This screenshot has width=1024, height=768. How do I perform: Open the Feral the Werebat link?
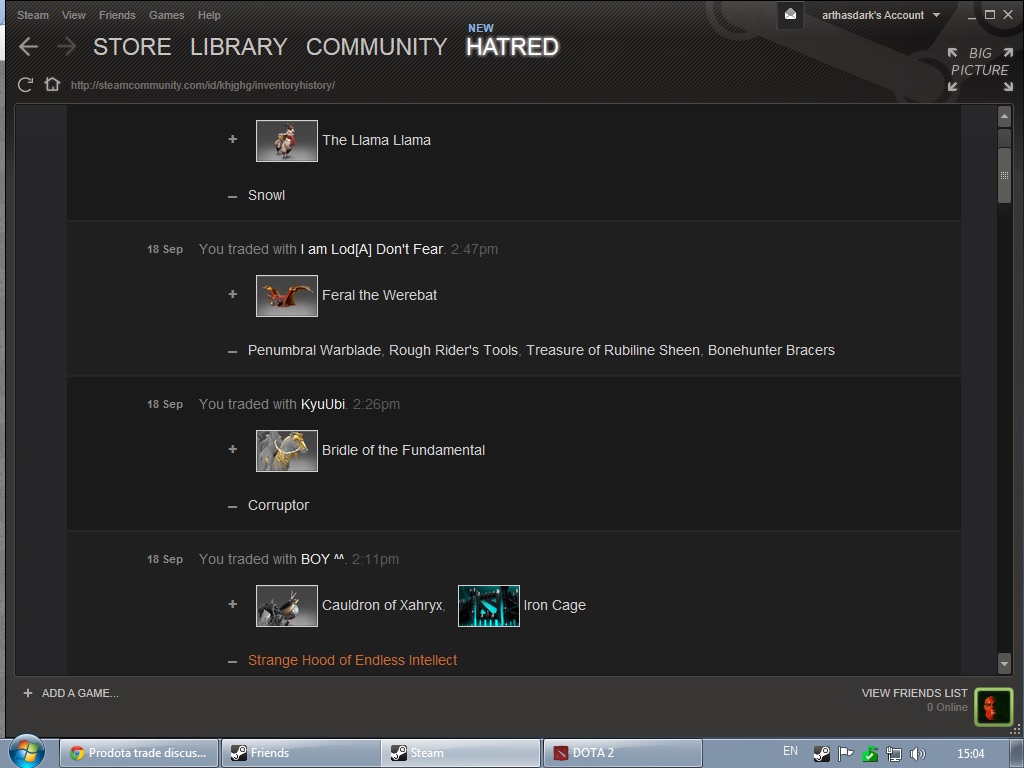pos(379,295)
